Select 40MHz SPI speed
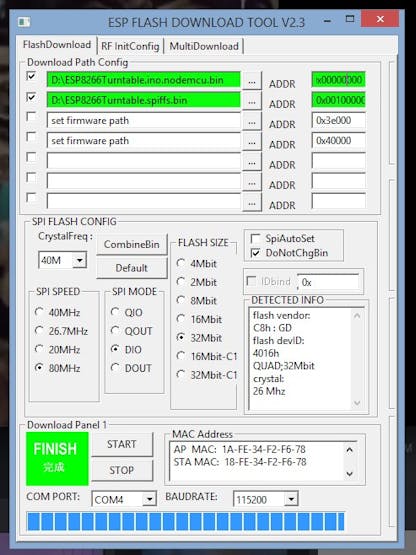 (57, 313)
